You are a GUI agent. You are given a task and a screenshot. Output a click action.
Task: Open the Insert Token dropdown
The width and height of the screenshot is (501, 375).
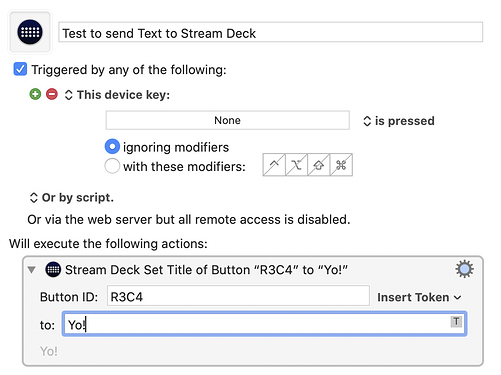(419, 297)
